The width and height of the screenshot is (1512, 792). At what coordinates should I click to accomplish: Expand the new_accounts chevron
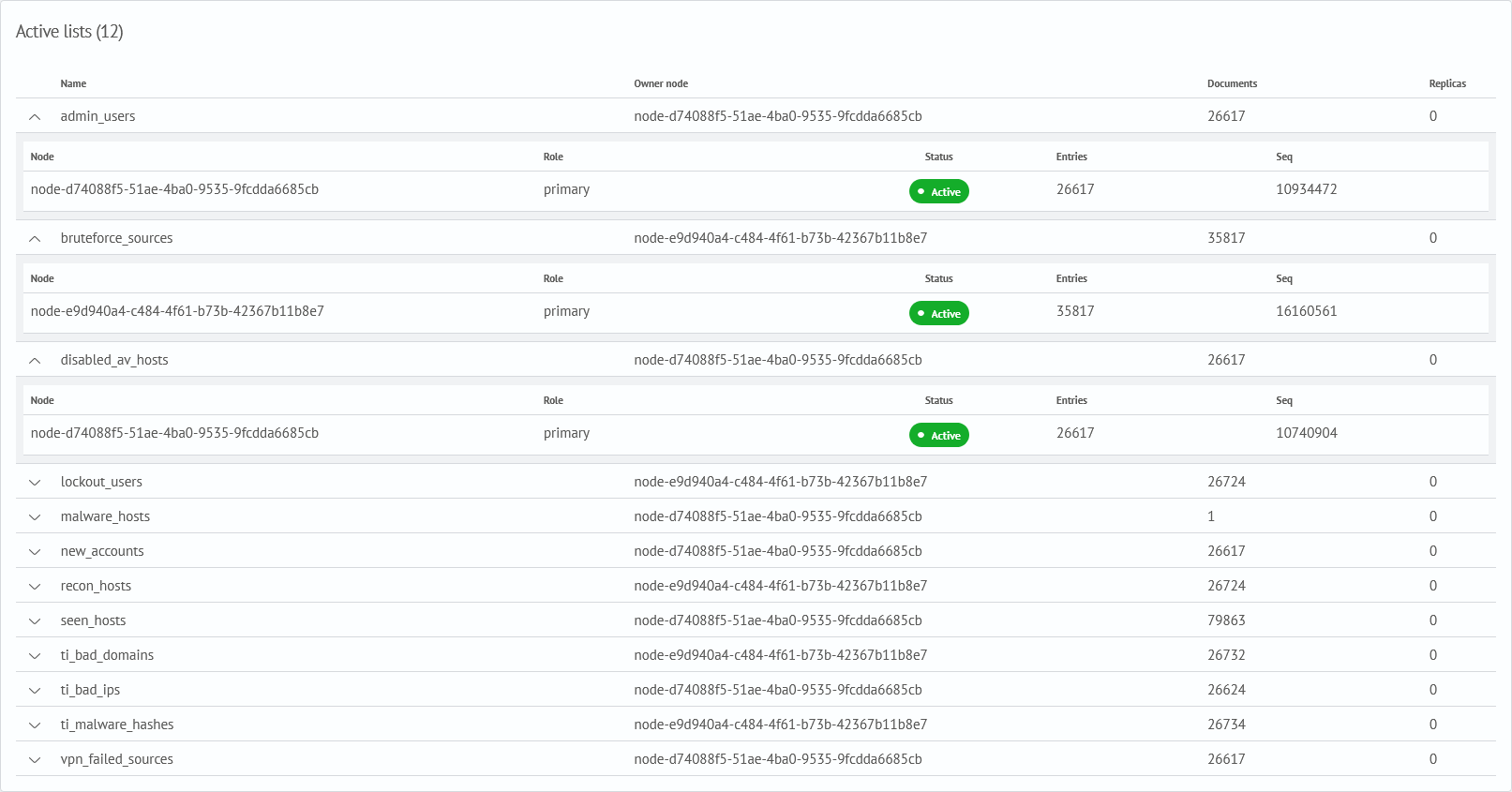click(x=35, y=552)
